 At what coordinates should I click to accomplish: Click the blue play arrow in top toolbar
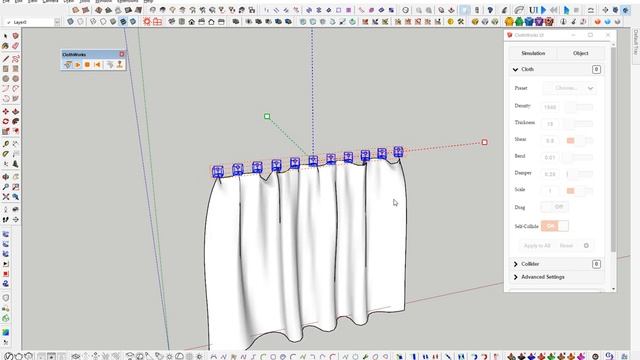[543, 10]
